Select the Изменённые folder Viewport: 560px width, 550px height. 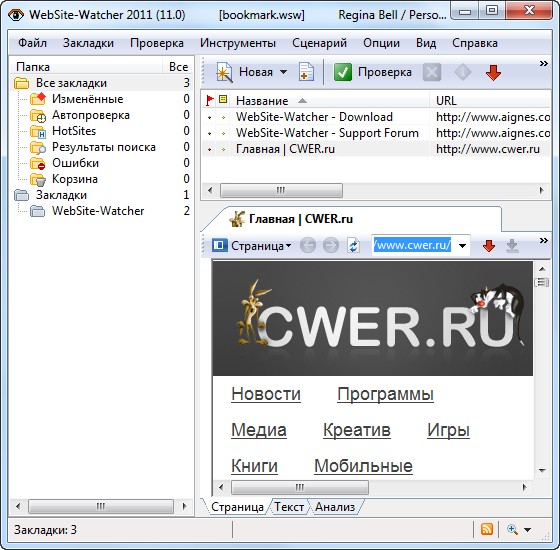(x=88, y=99)
